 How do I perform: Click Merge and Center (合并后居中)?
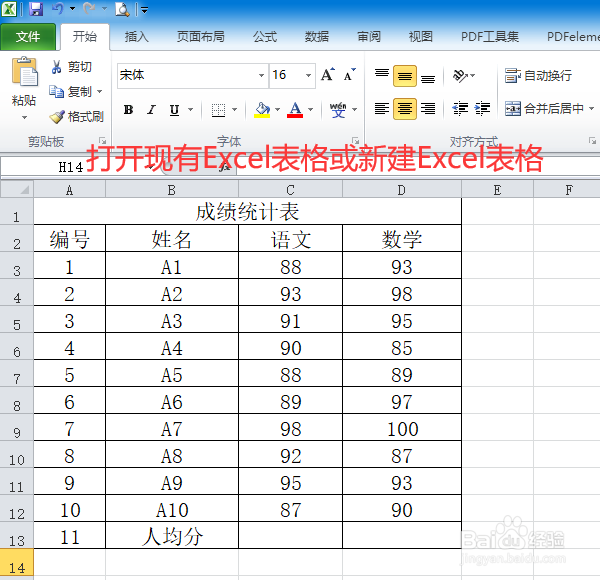[x=544, y=109]
